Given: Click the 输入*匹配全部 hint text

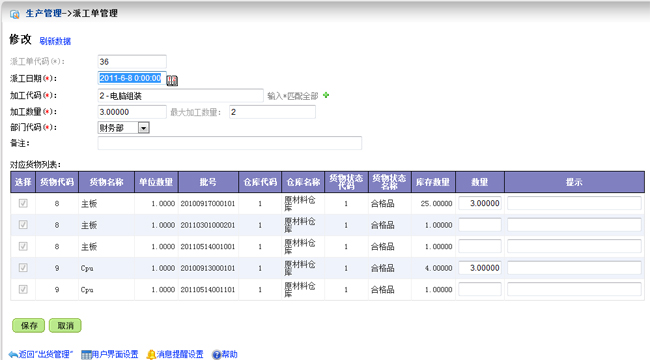Looking at the screenshot, I should pos(293,96).
